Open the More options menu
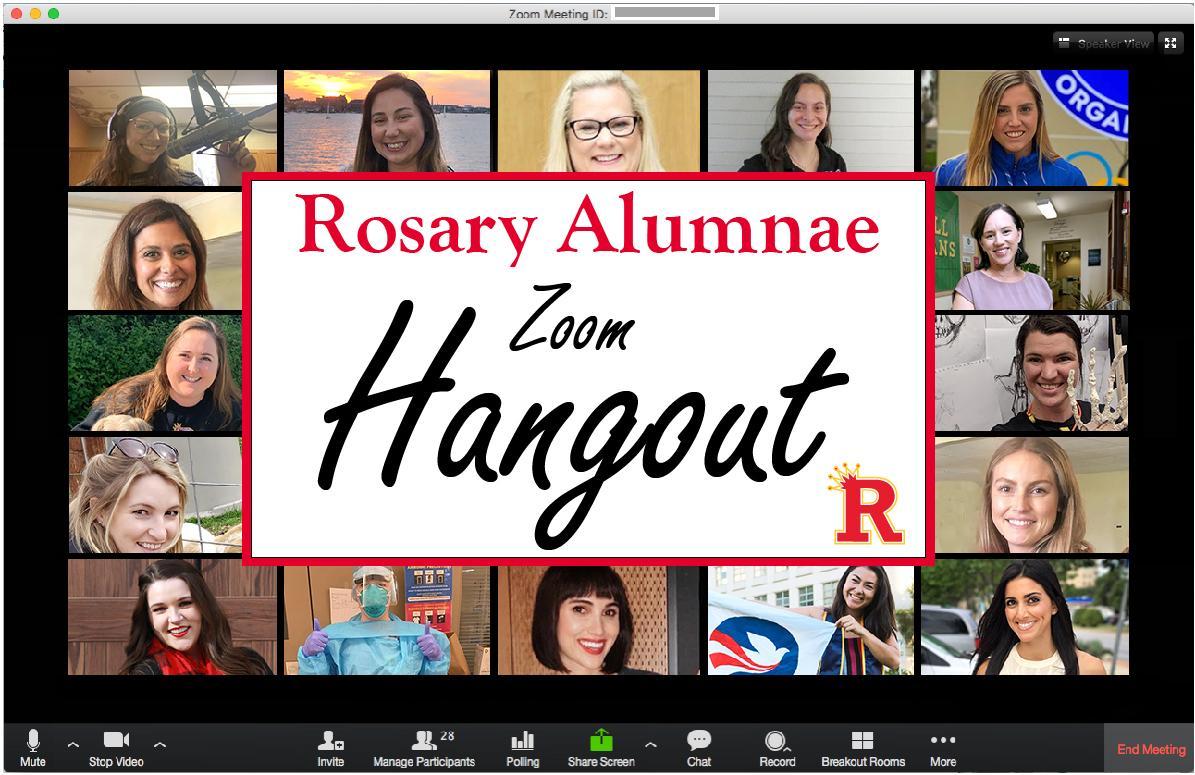 [x=943, y=748]
